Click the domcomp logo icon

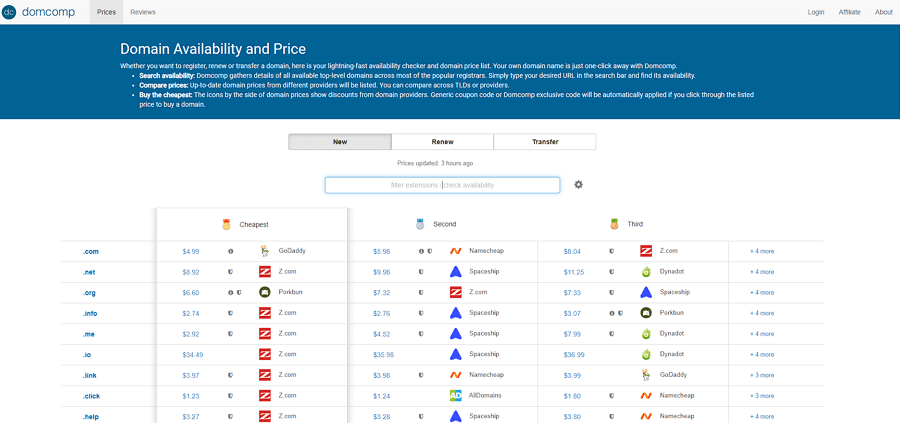[9, 11]
